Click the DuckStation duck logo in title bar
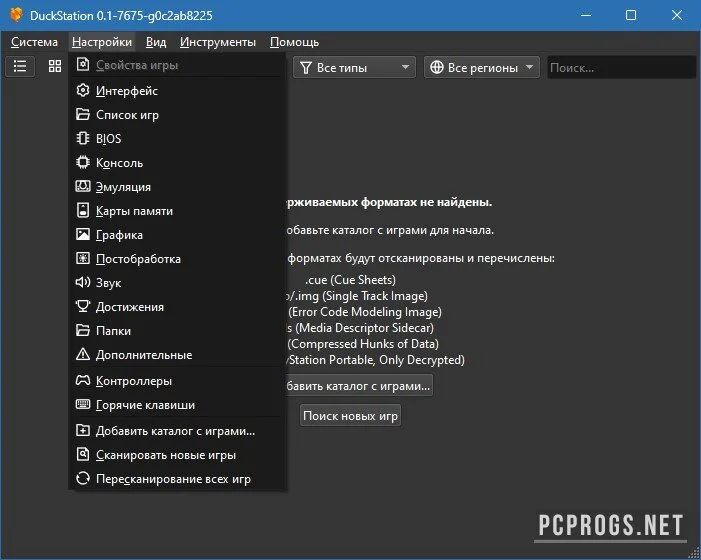701x560 pixels. [16, 15]
